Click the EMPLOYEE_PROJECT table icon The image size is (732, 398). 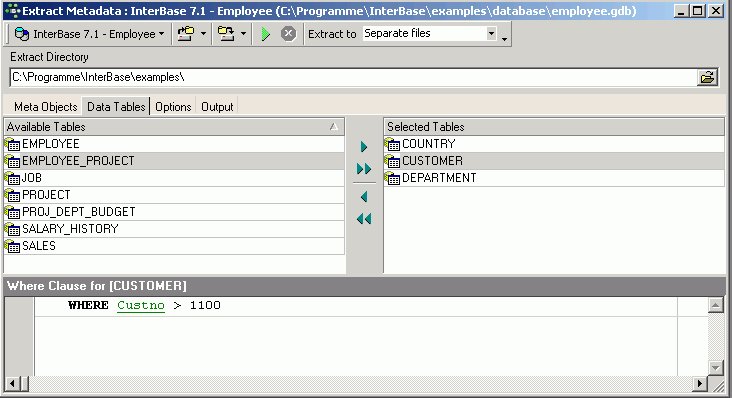[13, 161]
